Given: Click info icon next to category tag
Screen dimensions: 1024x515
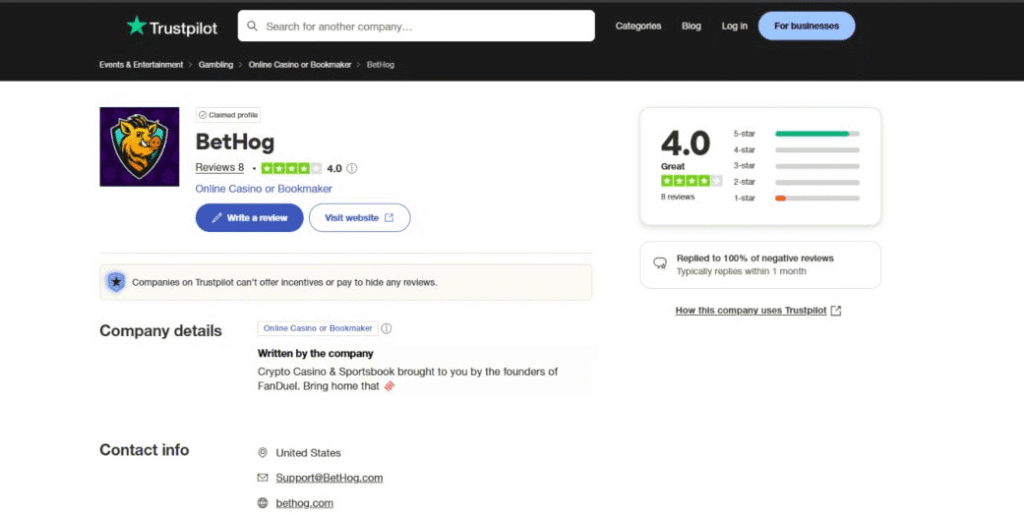Looking at the screenshot, I should tap(387, 328).
